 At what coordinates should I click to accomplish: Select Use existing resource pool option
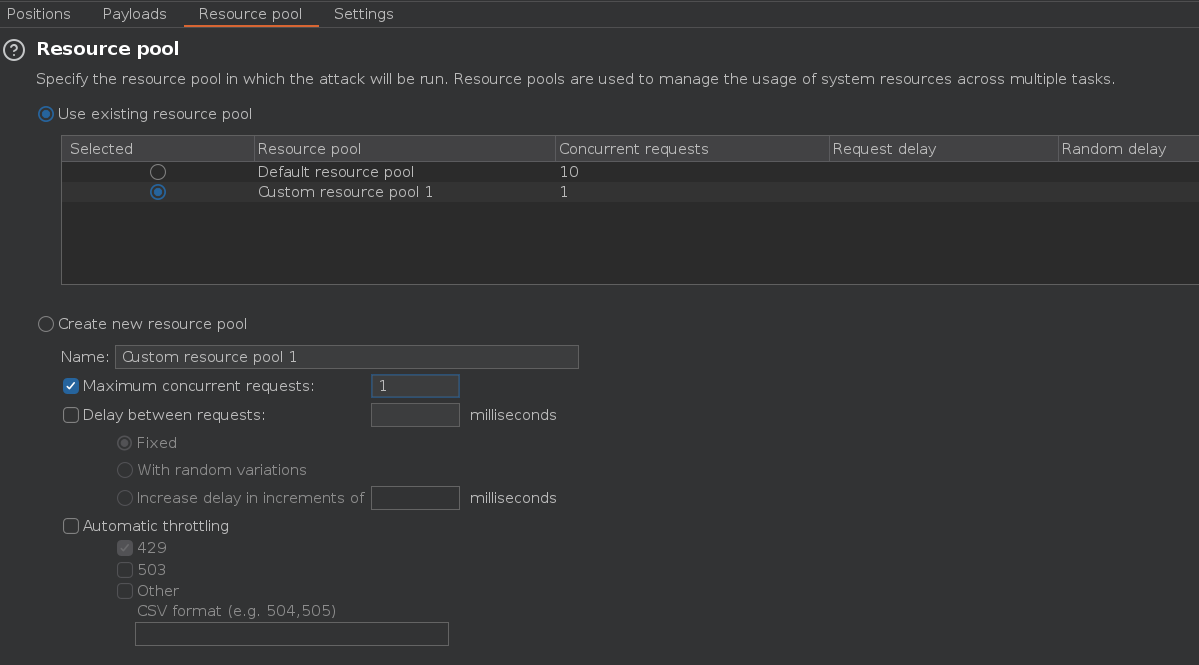click(46, 114)
